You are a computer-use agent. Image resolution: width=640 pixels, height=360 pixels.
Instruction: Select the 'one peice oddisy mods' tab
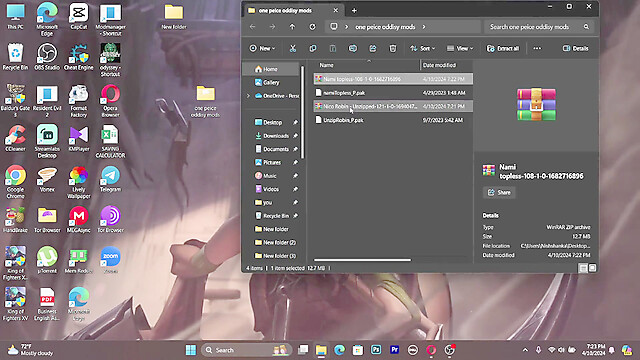point(293,11)
